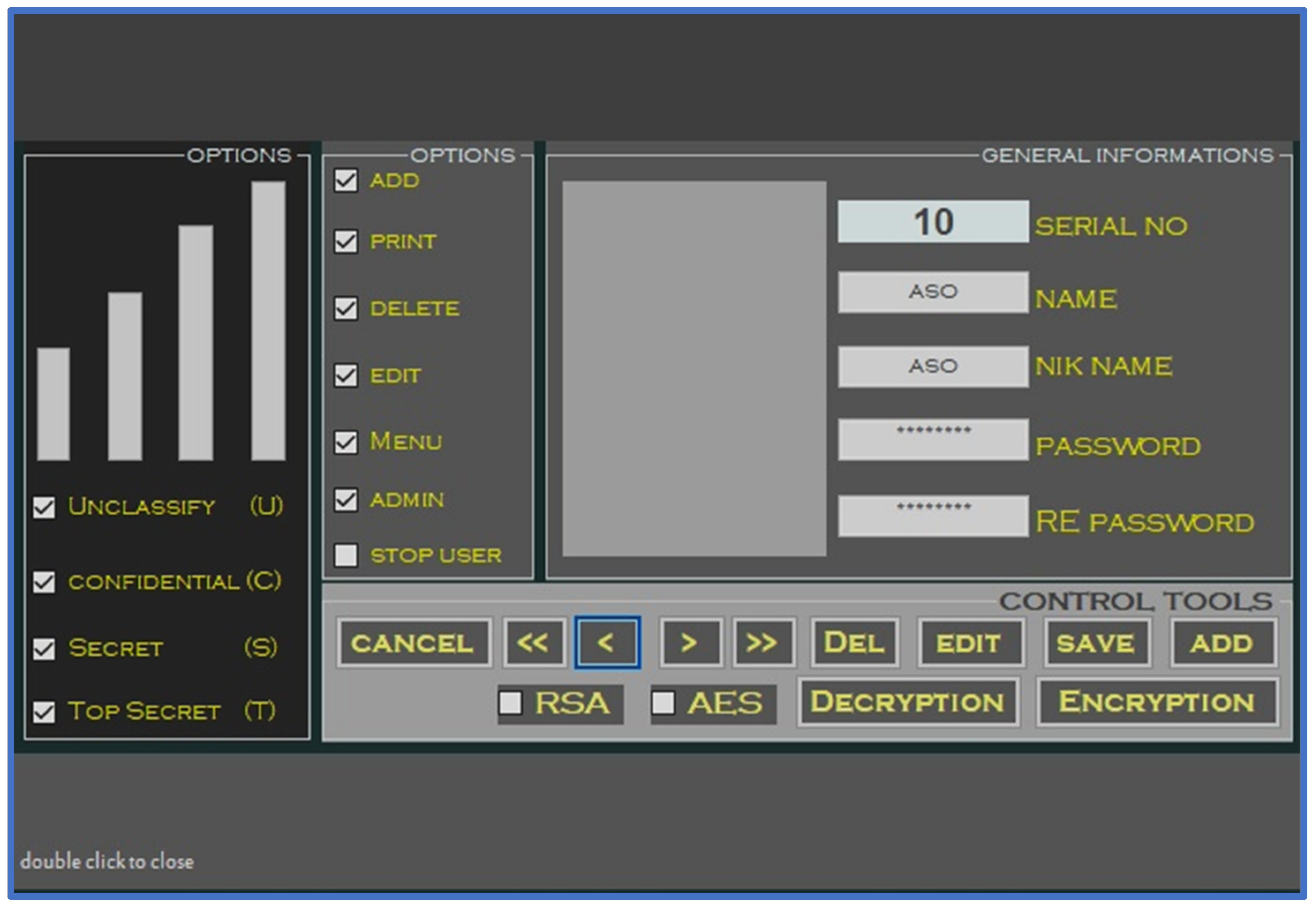1316x907 pixels.
Task: Go to next record with > button
Action: click(x=690, y=643)
